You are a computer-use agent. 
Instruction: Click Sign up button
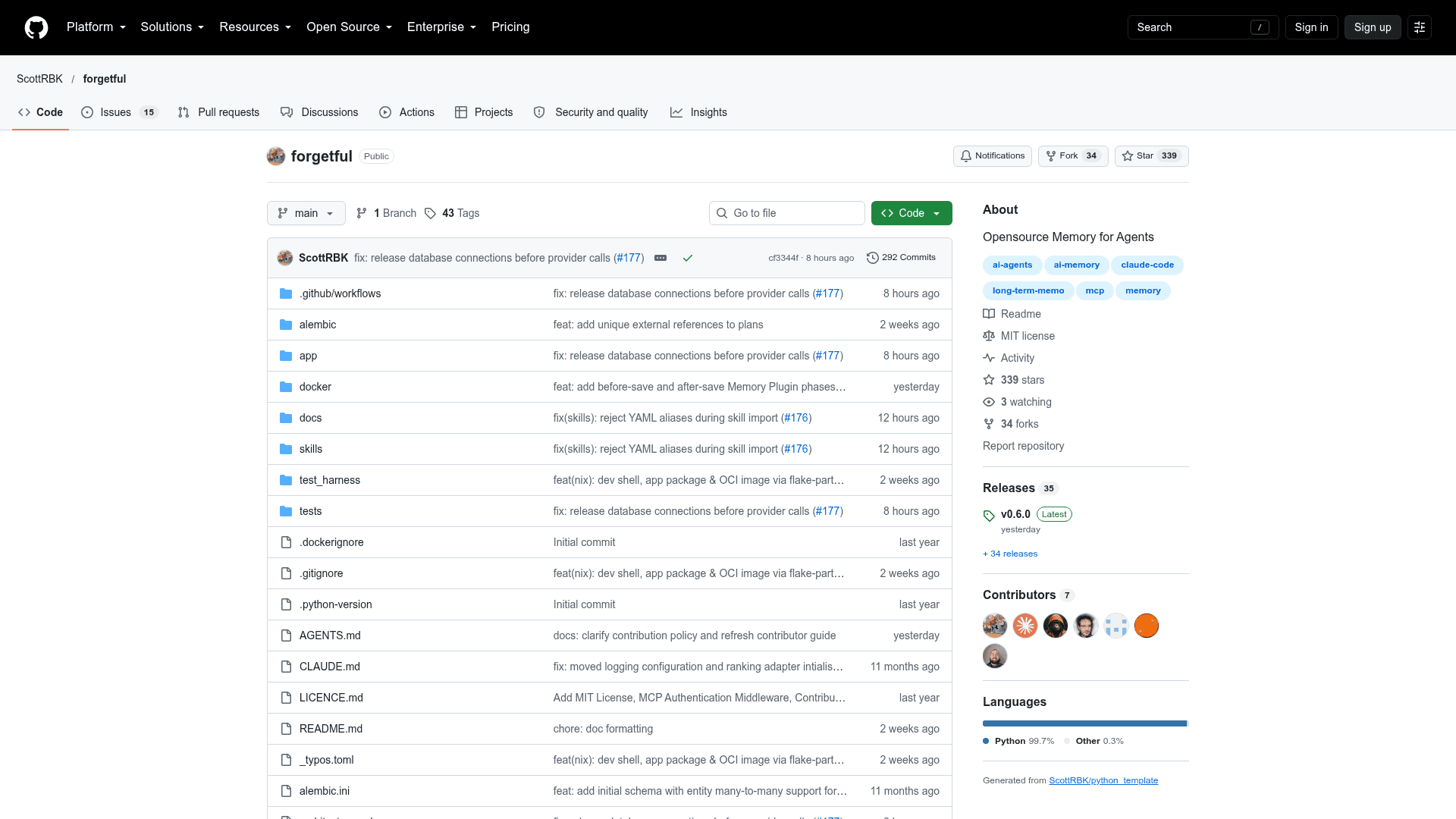(1373, 27)
